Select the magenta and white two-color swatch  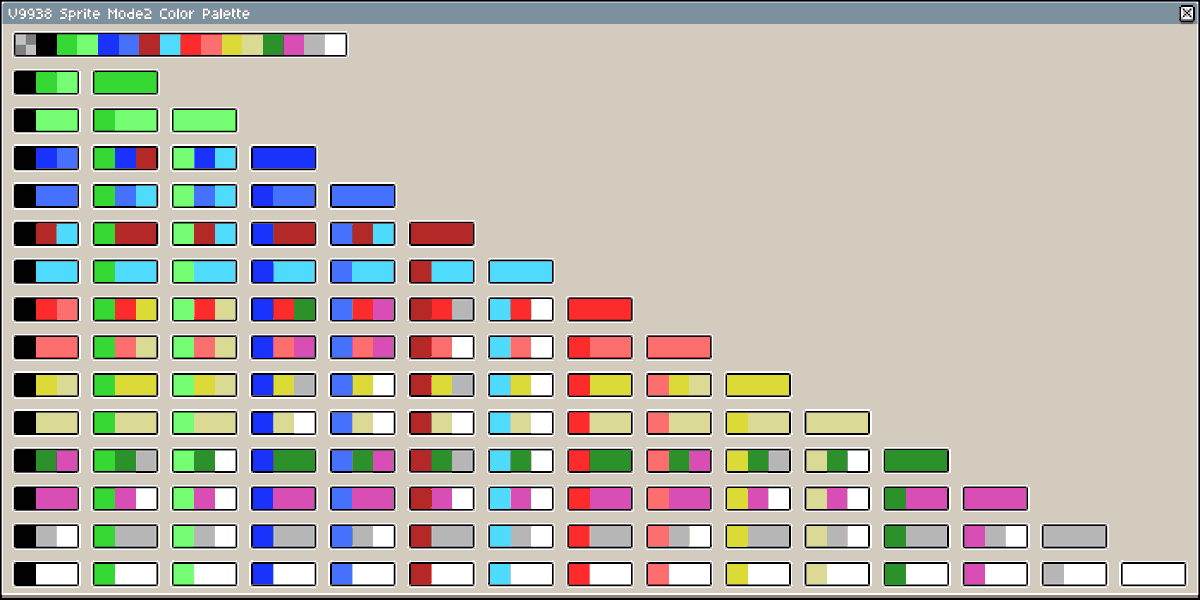[994, 576]
